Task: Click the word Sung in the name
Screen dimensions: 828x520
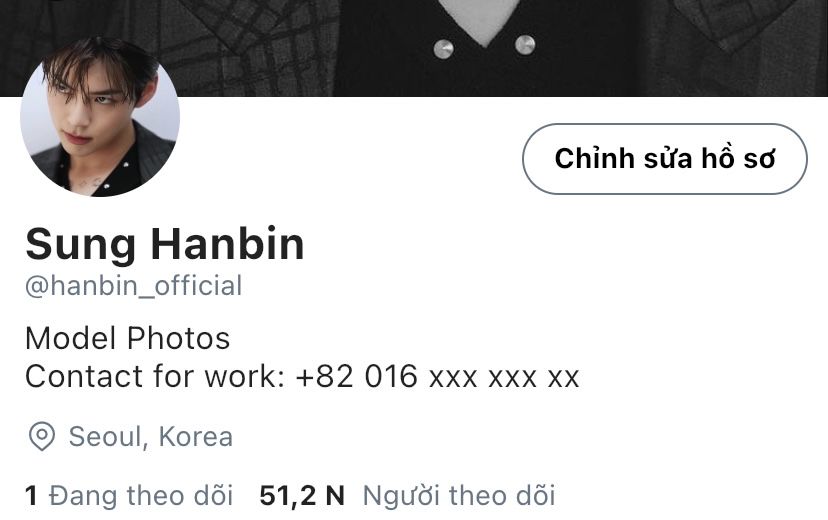Action: click(x=81, y=245)
